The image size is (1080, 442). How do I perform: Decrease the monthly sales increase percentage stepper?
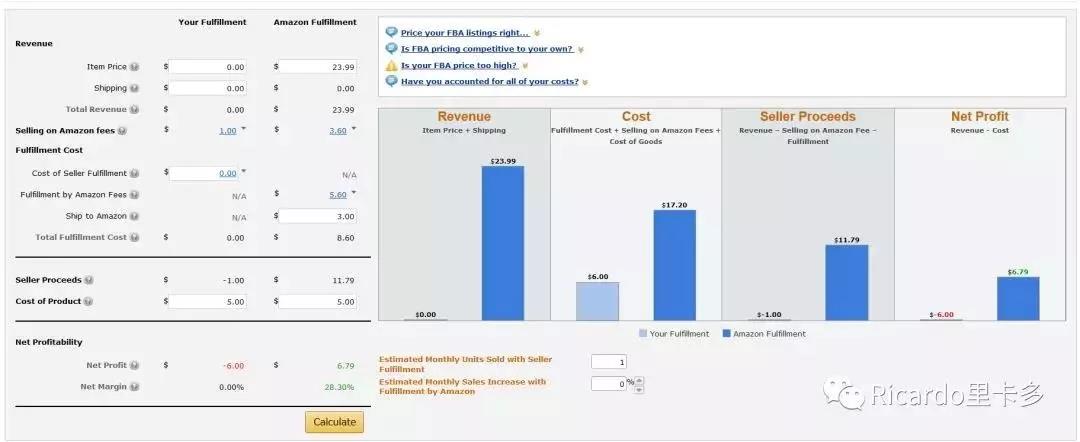coord(640,388)
